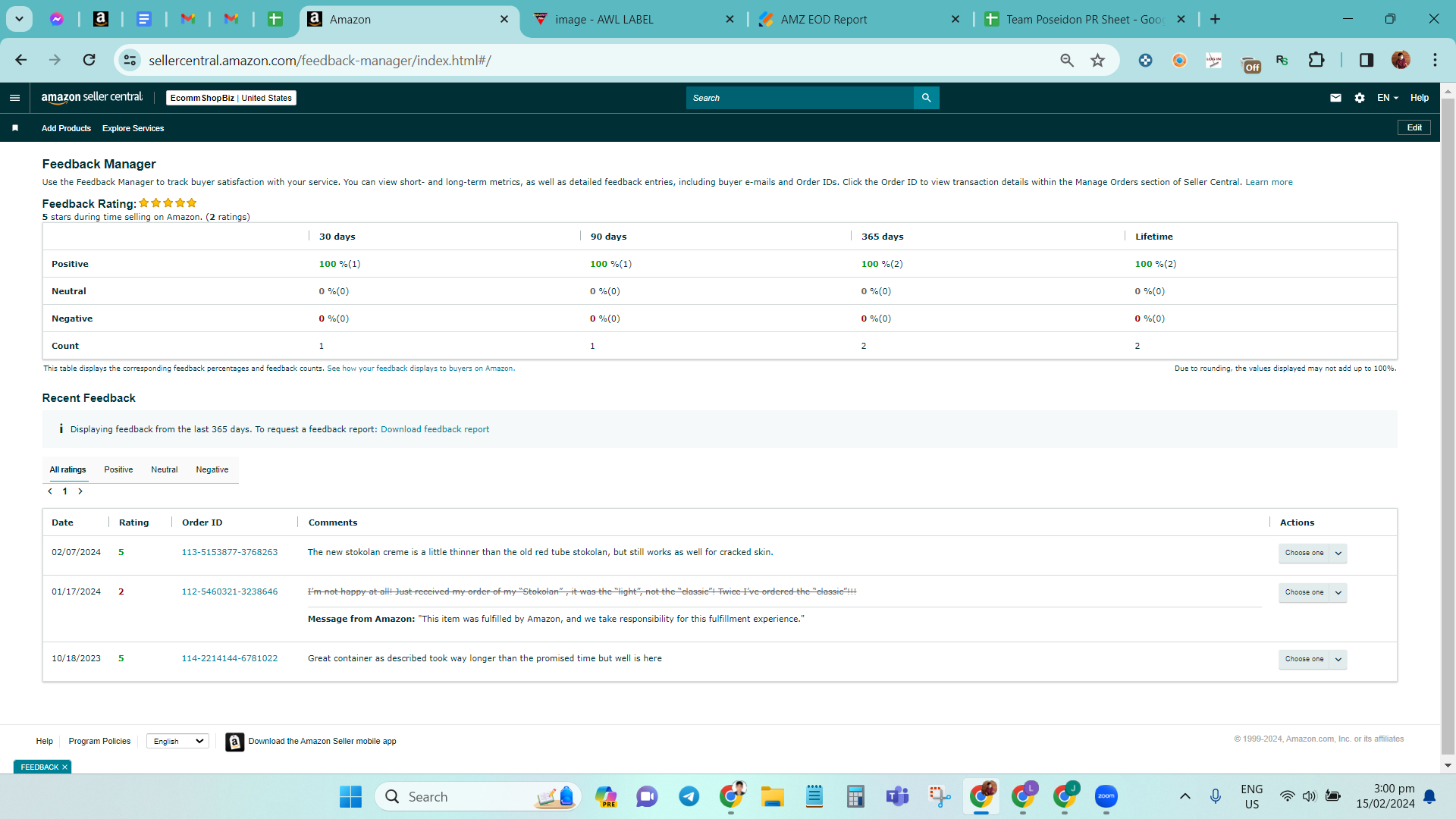Reload the Feedback Manager page

[89, 60]
